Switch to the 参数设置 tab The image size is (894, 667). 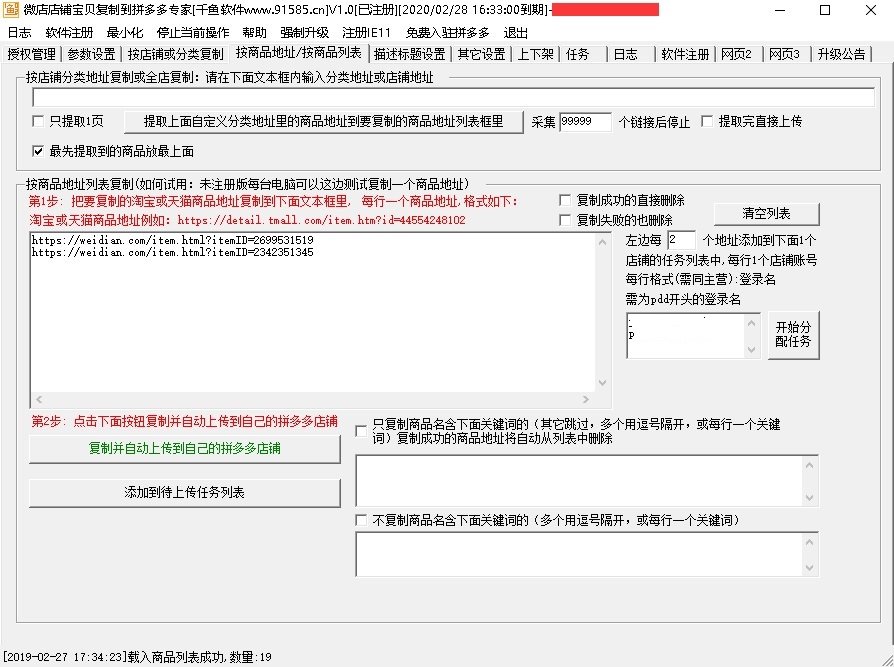(x=91, y=54)
